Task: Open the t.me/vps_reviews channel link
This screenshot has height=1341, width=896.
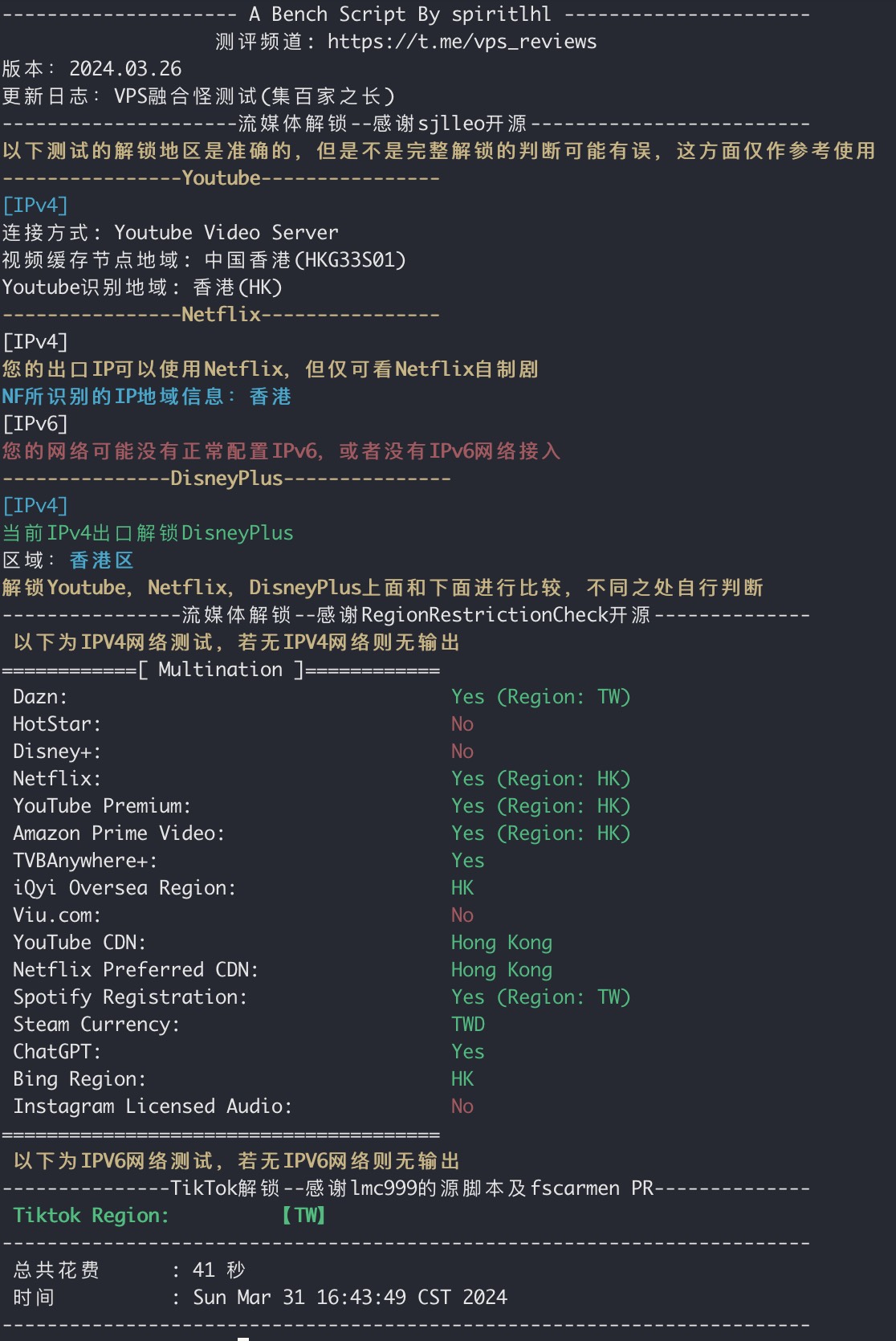Action: click(x=462, y=42)
